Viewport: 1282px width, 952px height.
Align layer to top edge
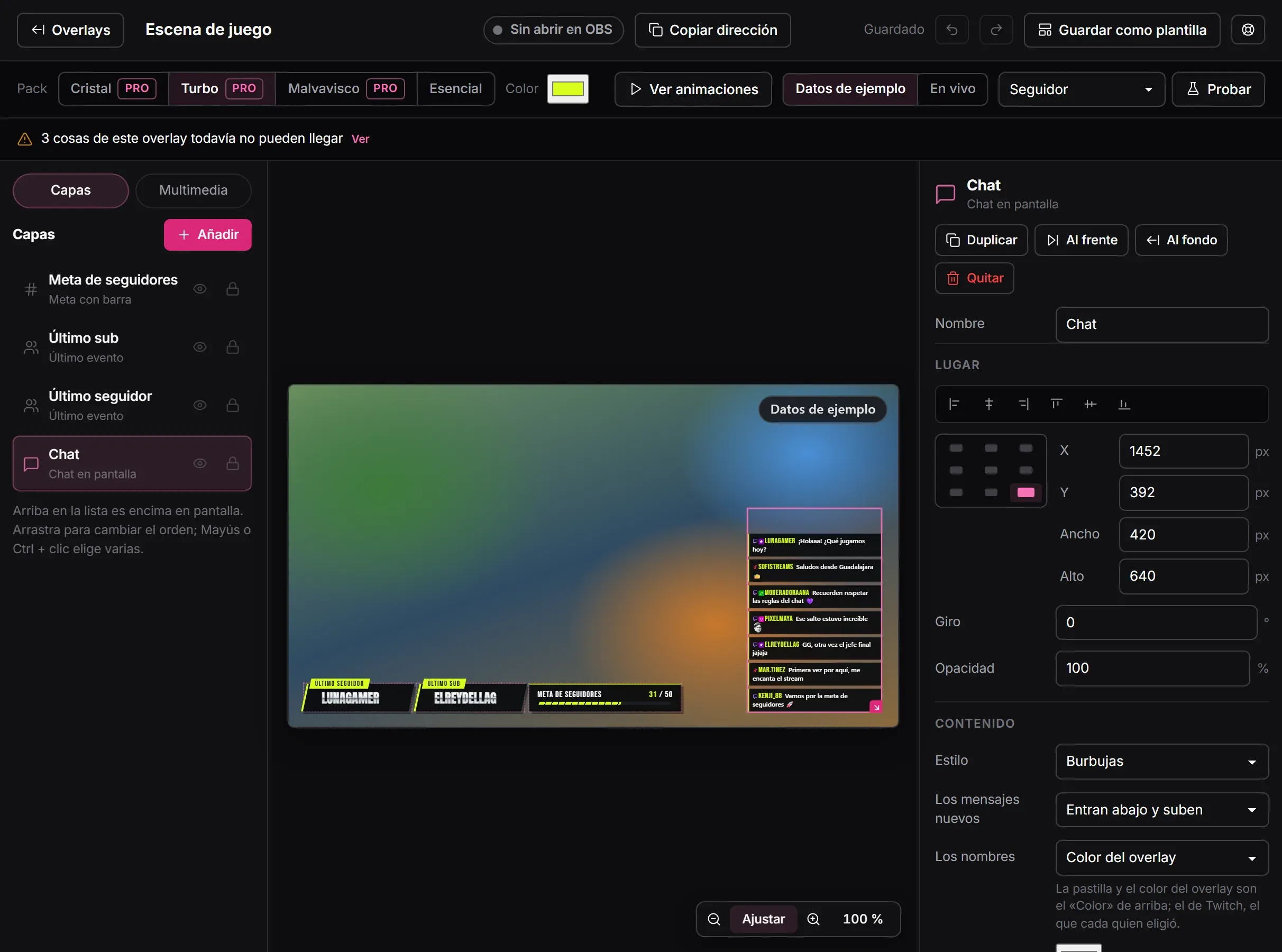coord(1056,404)
